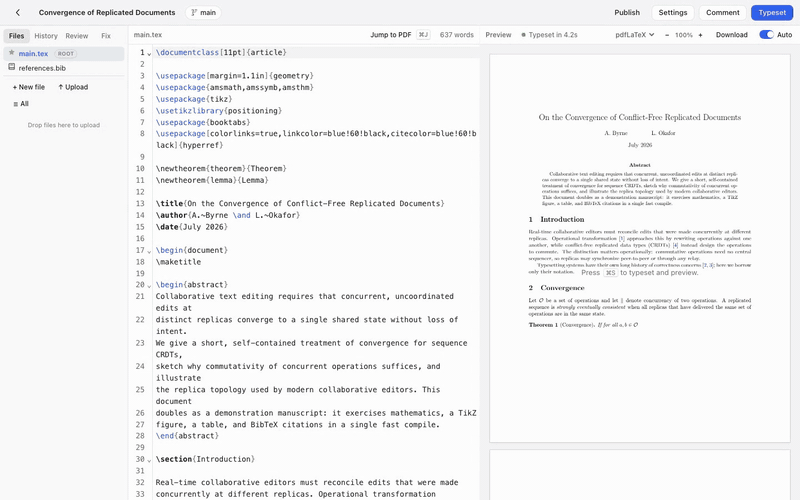This screenshot has width=800, height=500.
Task: Click the 637 words counter
Action: (457, 35)
